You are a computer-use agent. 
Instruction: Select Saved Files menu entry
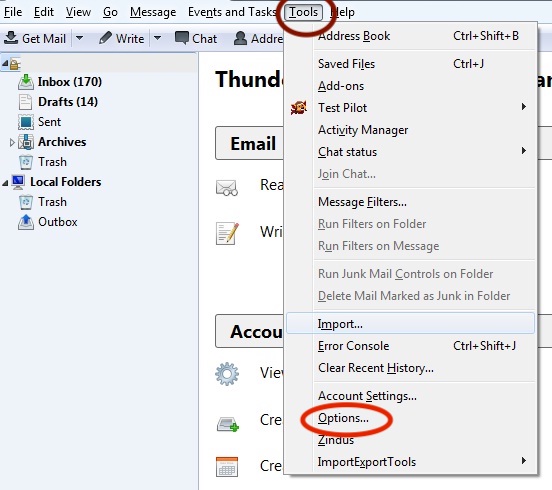tap(411, 64)
